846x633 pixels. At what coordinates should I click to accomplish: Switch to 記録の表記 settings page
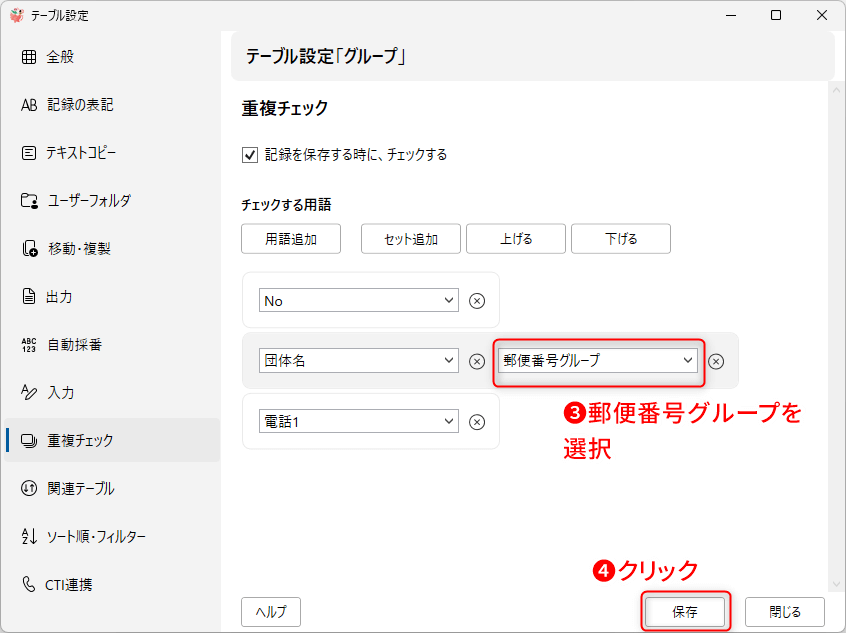(x=80, y=105)
